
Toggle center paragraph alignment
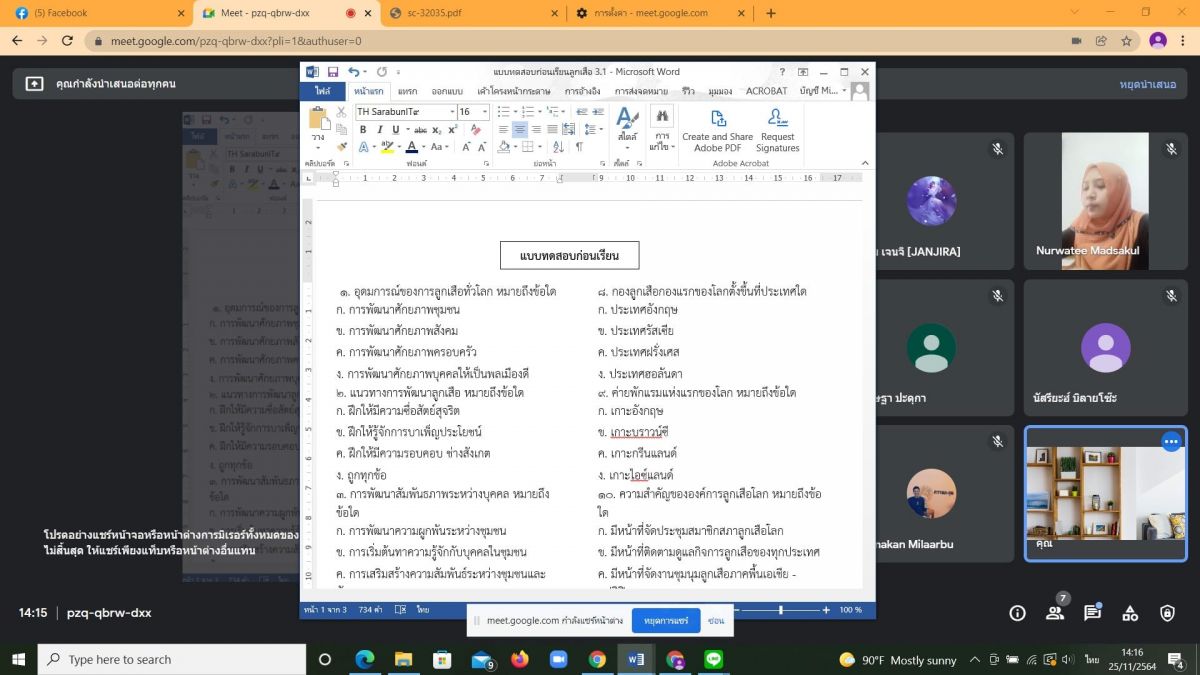[x=520, y=130]
